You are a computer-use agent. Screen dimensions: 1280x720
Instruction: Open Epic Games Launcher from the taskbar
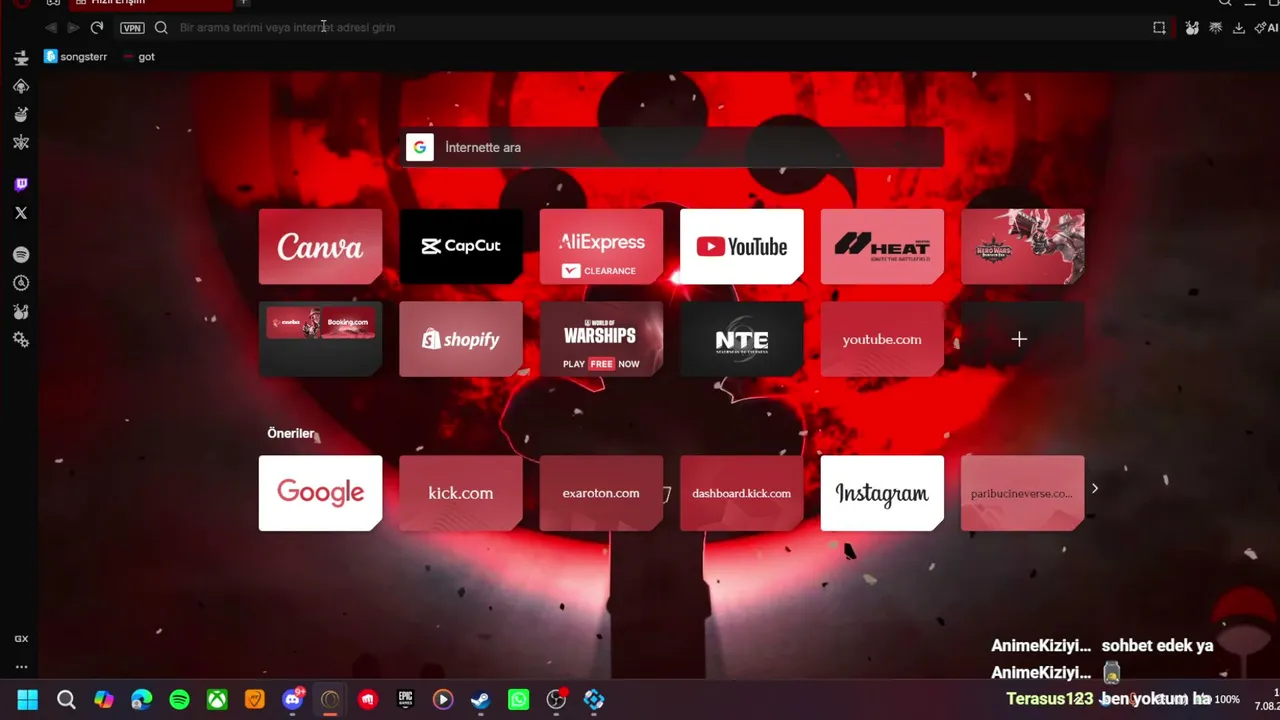pos(405,700)
